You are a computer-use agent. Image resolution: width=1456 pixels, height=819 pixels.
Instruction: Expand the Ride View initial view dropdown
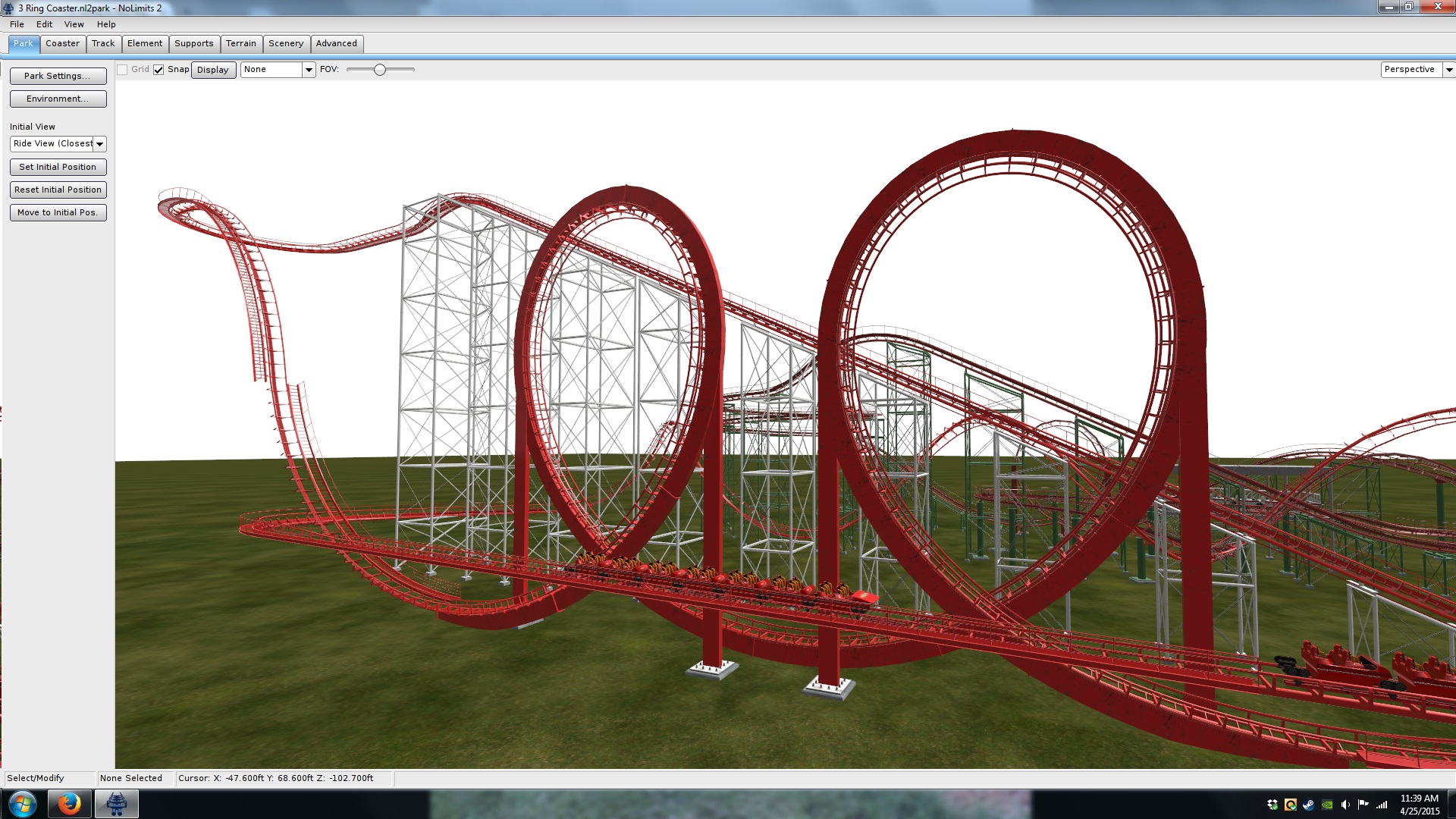click(99, 144)
